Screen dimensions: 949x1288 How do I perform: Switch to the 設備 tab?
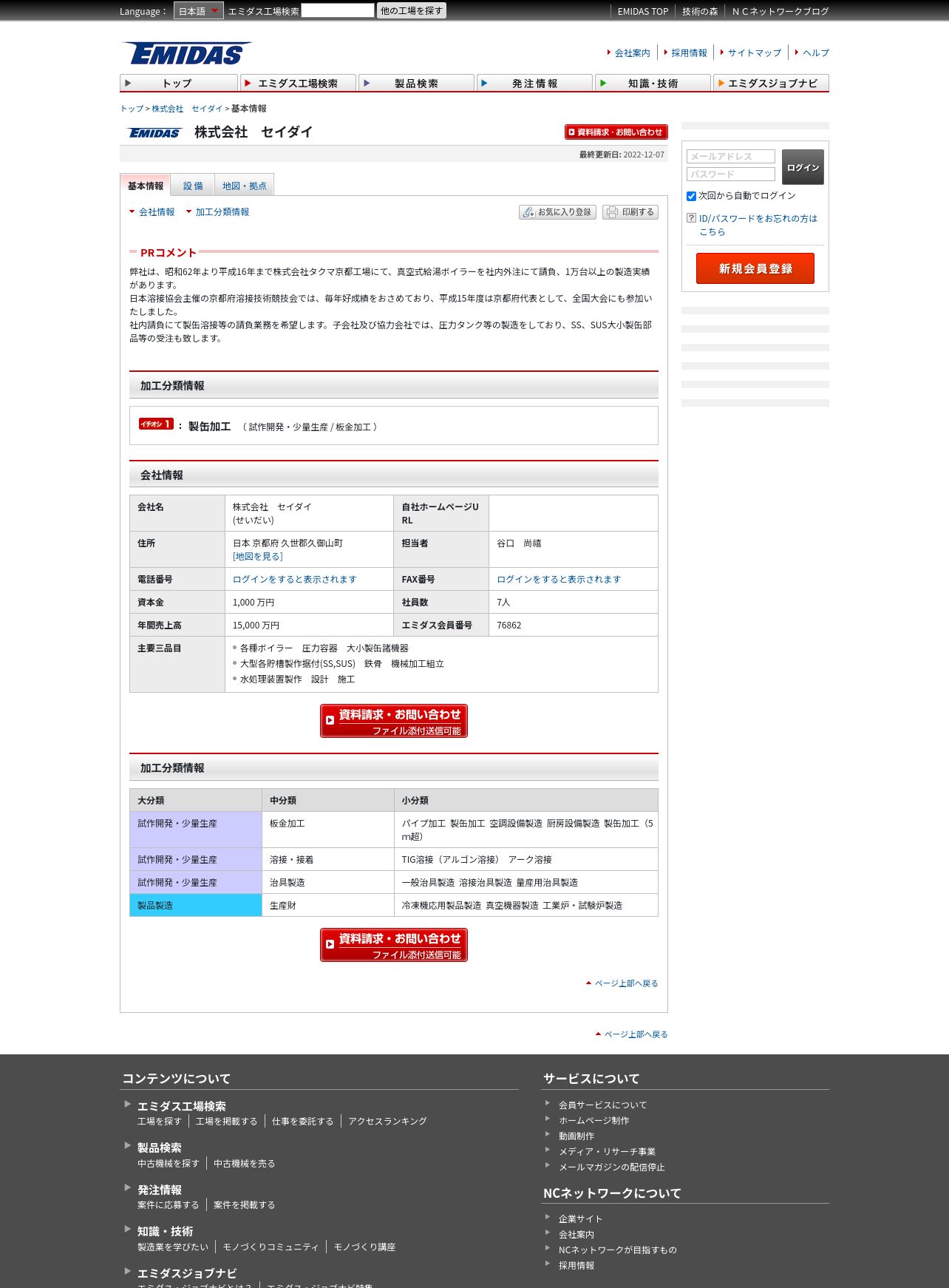[193, 186]
